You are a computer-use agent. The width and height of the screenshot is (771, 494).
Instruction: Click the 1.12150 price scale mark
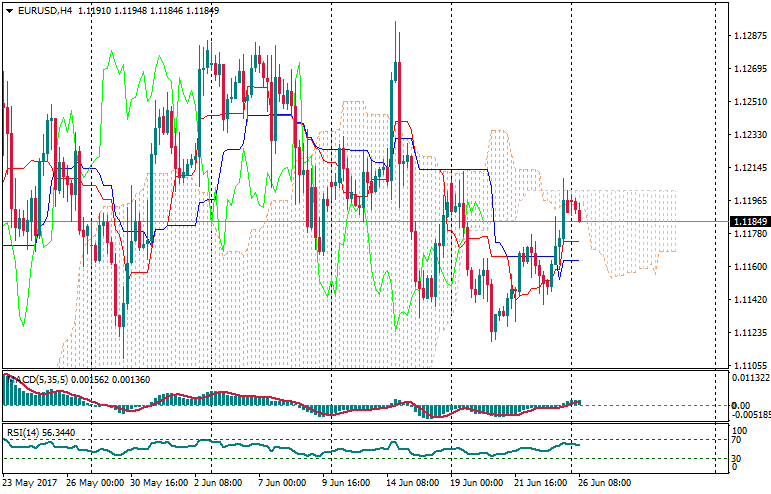tap(749, 168)
